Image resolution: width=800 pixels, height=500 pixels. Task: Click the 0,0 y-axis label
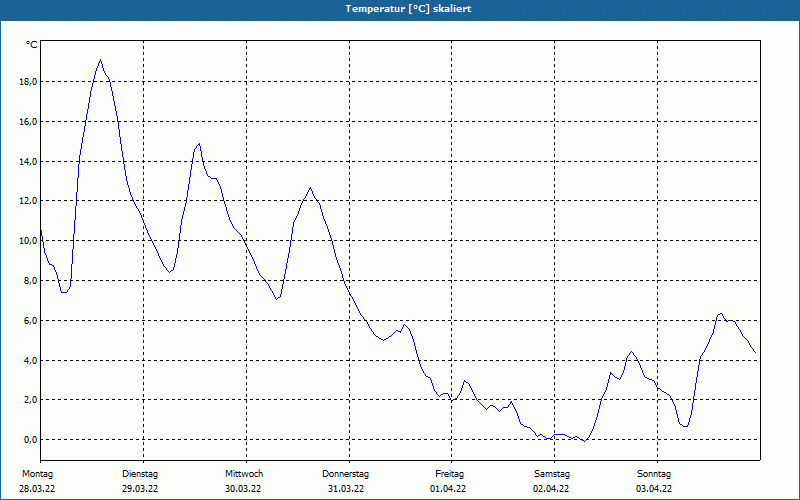30,440
